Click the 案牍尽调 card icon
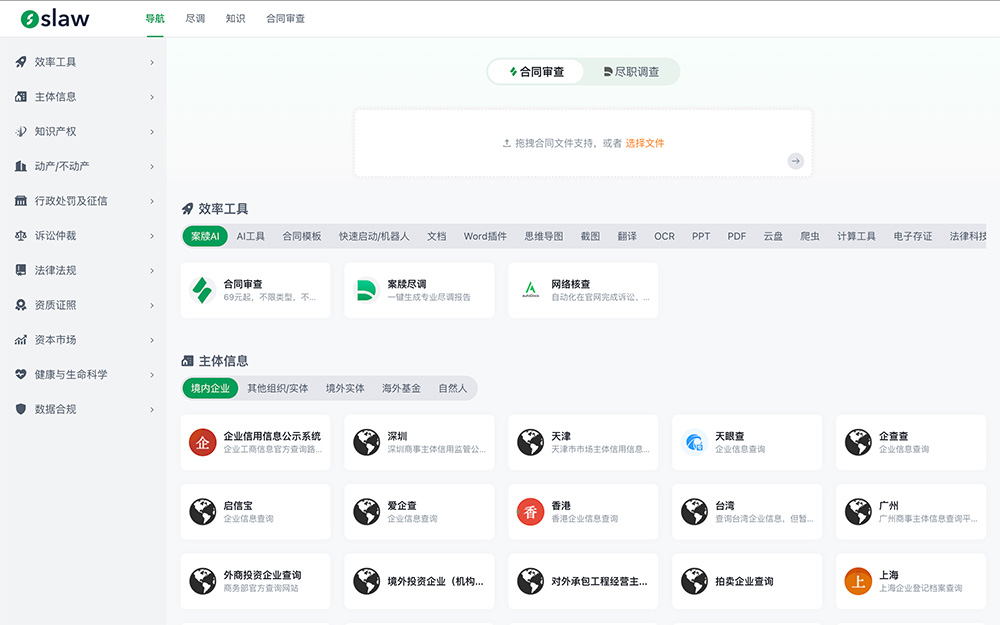Viewport: 1000px width, 625px height. [x=367, y=290]
